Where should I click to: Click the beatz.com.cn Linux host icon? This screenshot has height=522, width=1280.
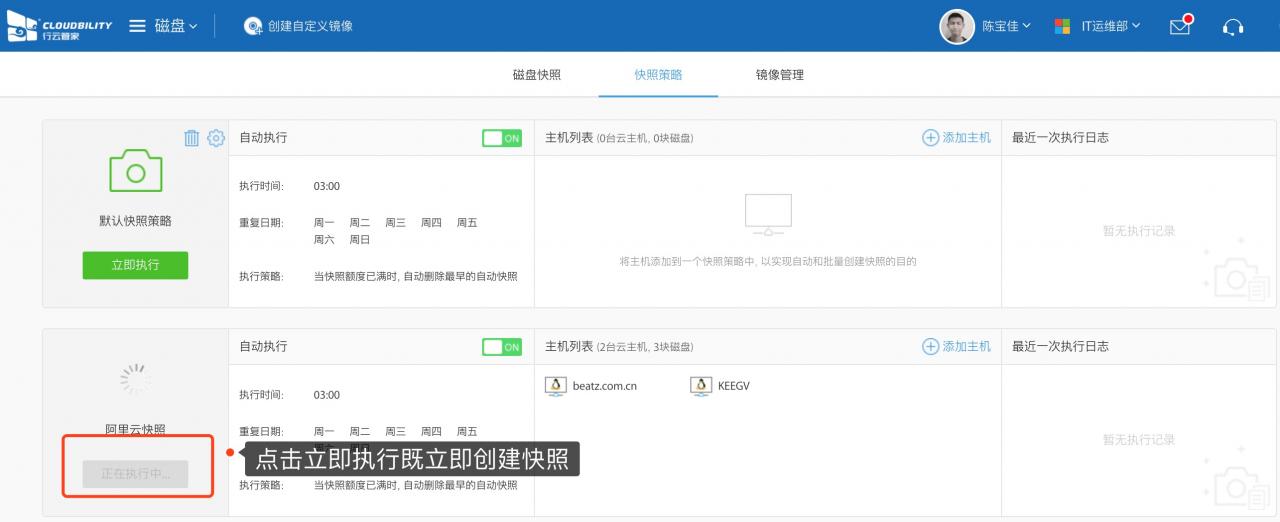(x=556, y=386)
